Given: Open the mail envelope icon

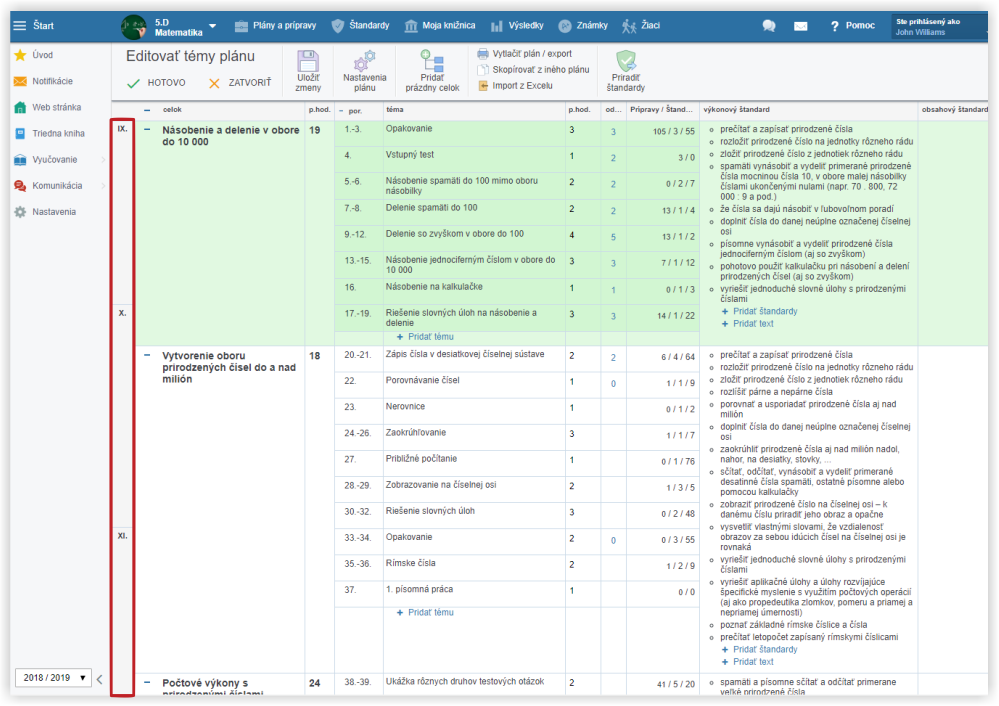Looking at the screenshot, I should pos(801,26).
